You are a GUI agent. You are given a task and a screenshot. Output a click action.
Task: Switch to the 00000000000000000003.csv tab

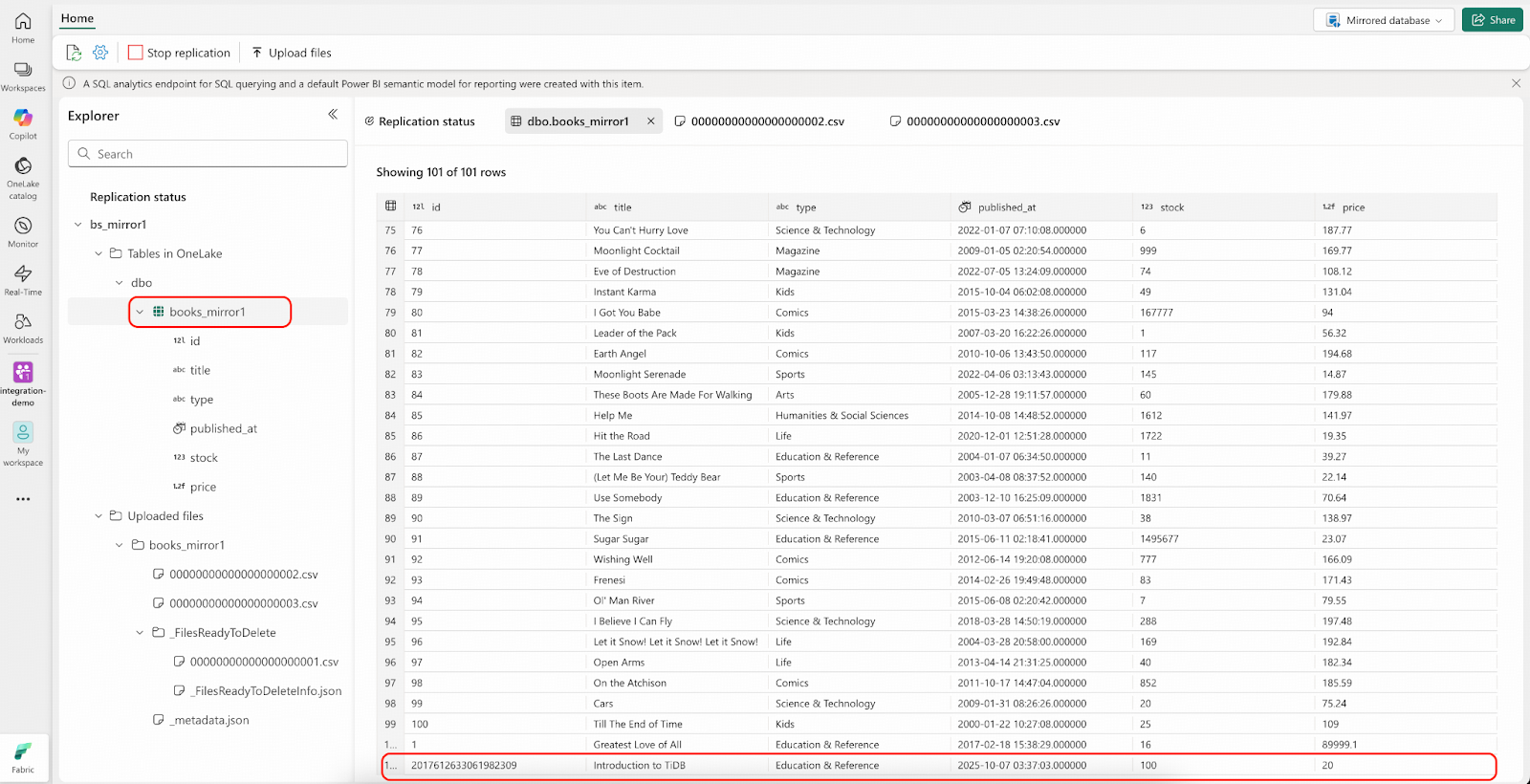coord(975,121)
